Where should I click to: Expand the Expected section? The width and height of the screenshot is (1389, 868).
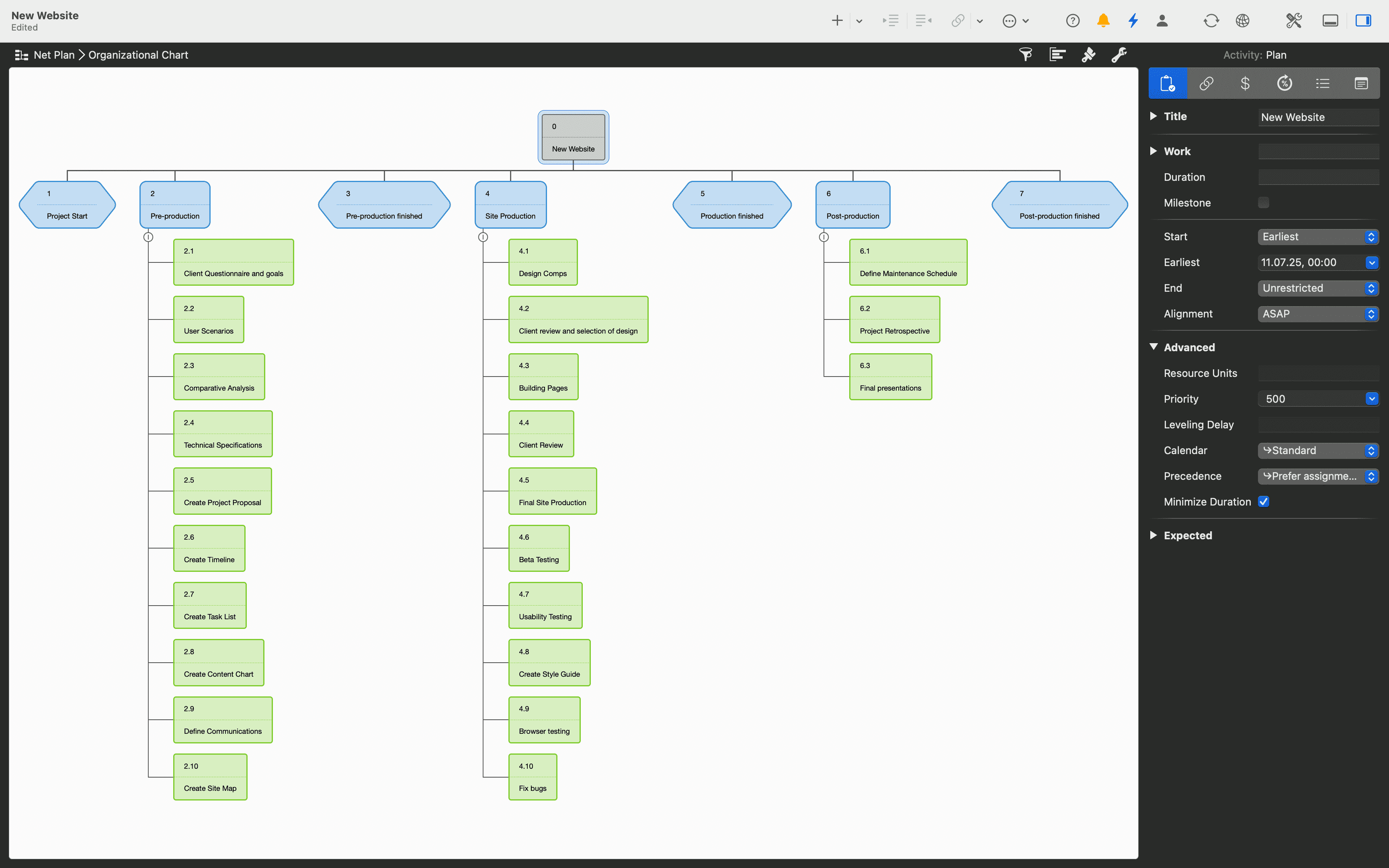click(x=1153, y=535)
